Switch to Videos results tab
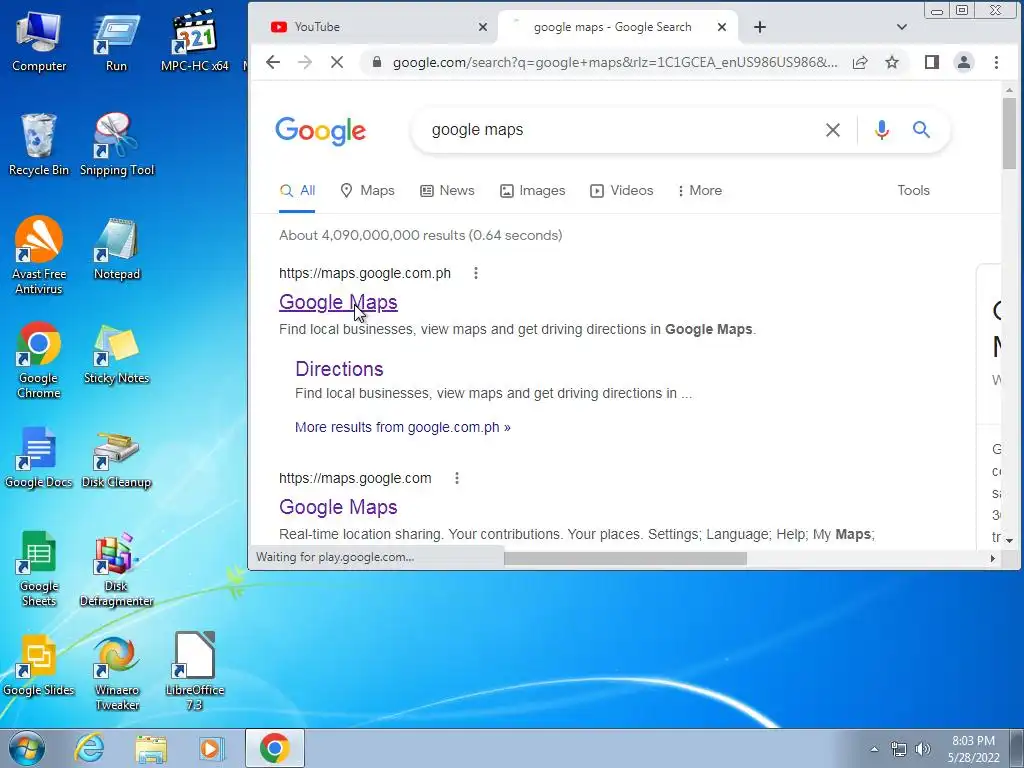1024x768 pixels. (621, 191)
